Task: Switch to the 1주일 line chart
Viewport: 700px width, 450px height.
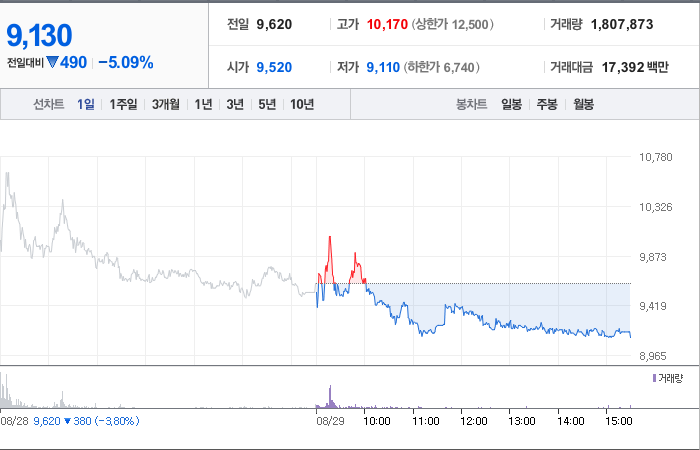Action: [123, 104]
